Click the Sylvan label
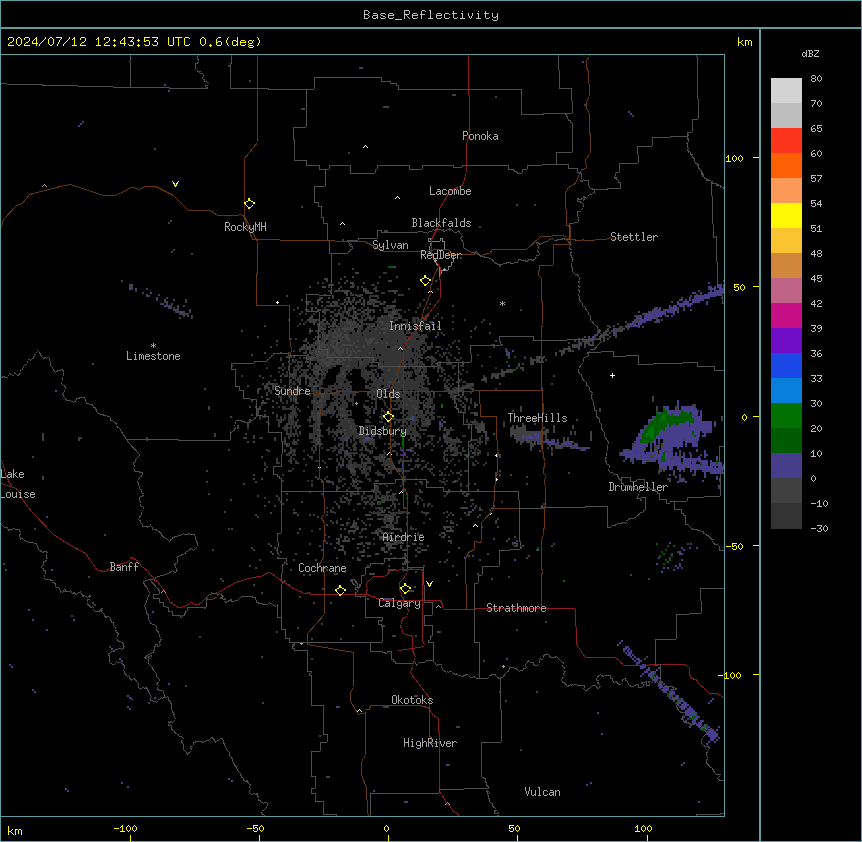 tap(390, 245)
